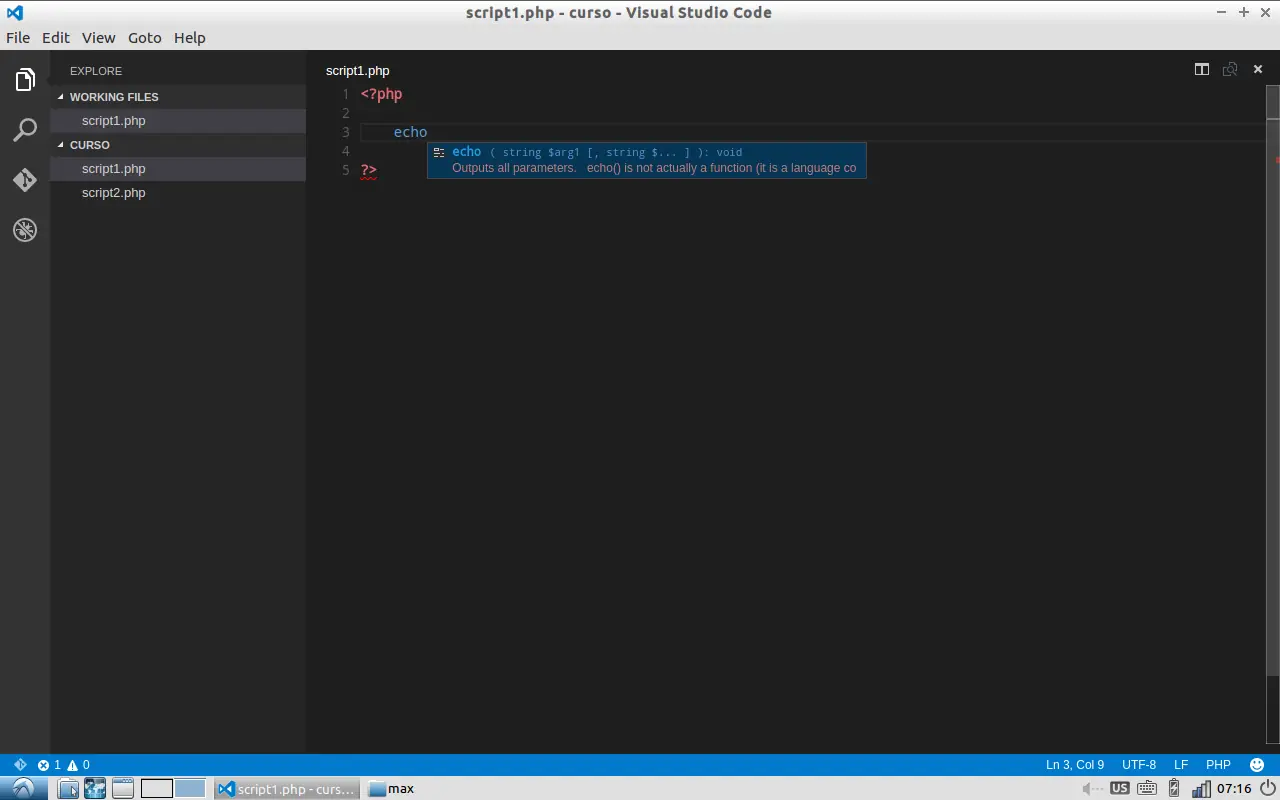Place cursor on the <?php line

381,94
